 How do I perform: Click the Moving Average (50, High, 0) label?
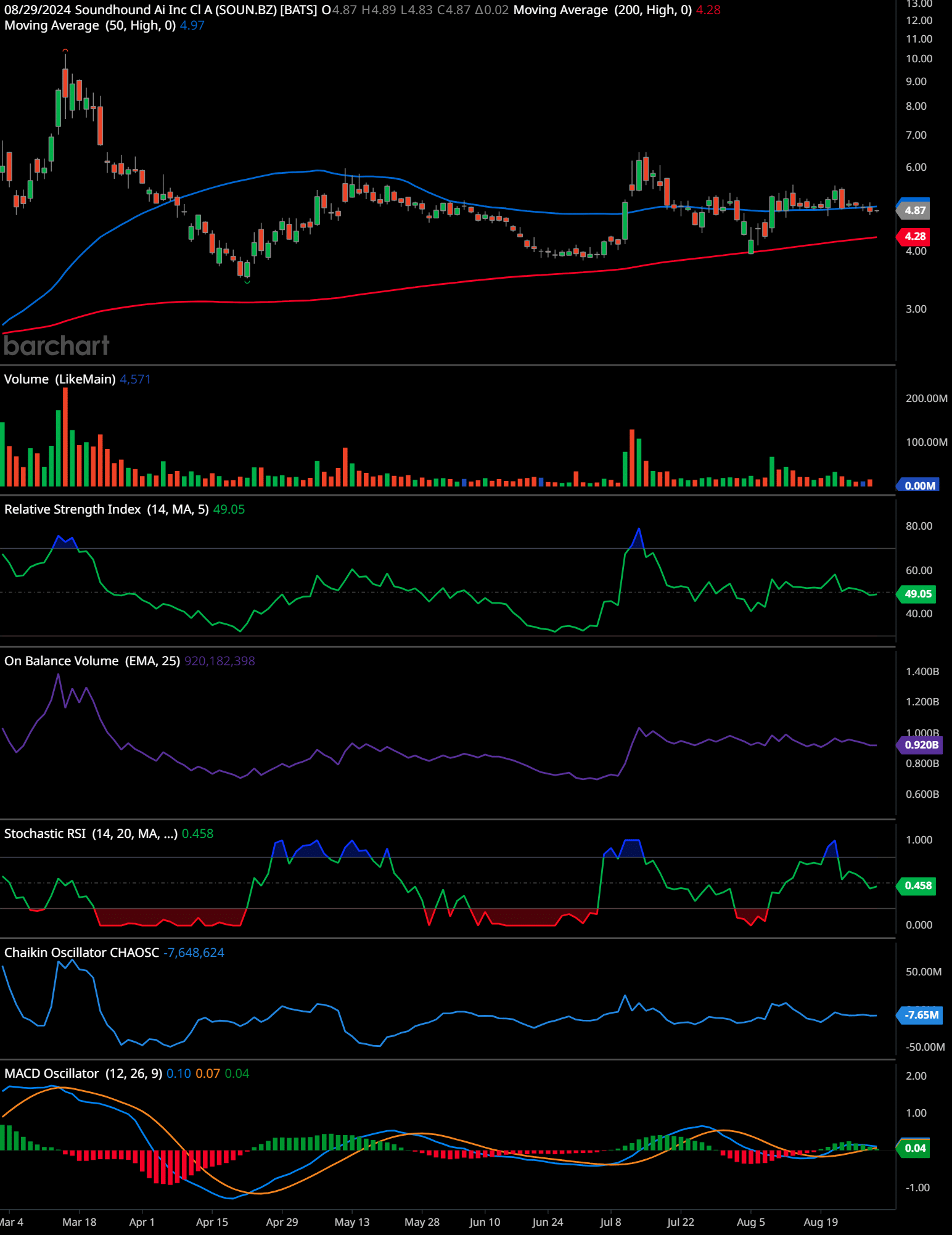90,25
